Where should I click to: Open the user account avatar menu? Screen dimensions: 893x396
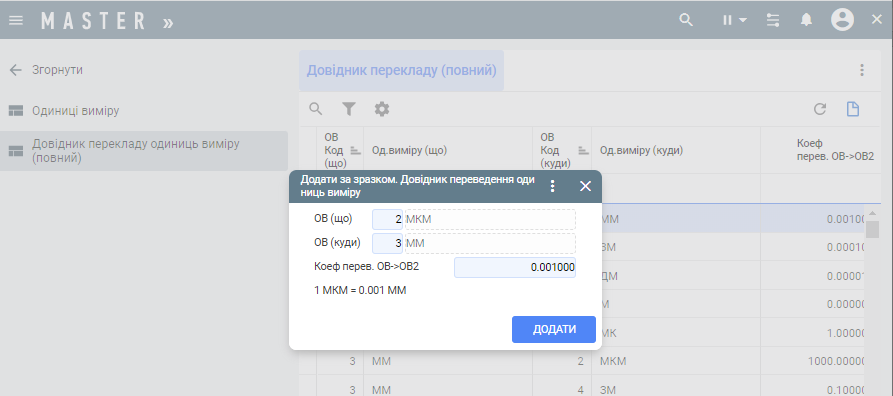tap(842, 20)
